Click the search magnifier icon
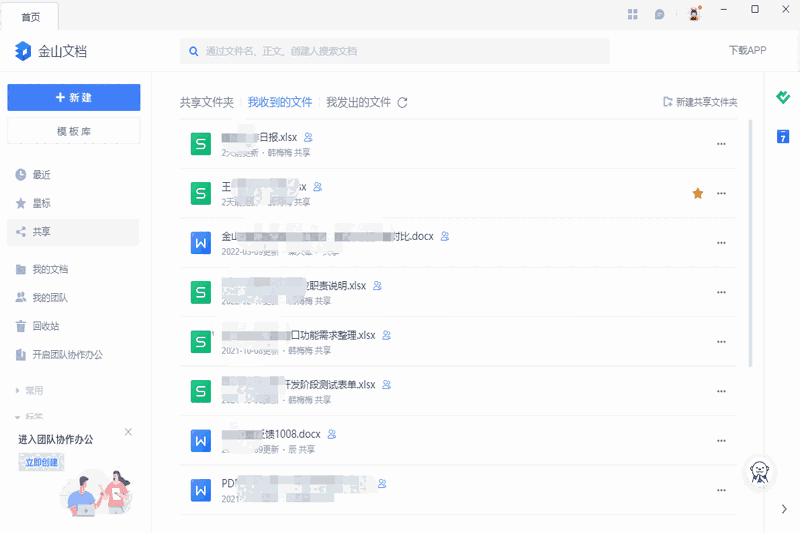Viewport: 800px width, 533px height. (194, 51)
